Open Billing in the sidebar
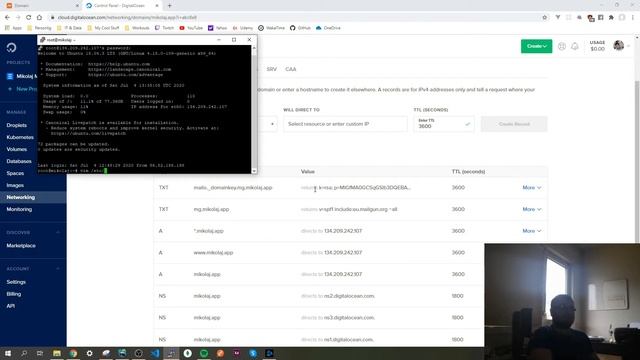The height and width of the screenshot is (360, 640). pyautogui.click(x=13, y=294)
